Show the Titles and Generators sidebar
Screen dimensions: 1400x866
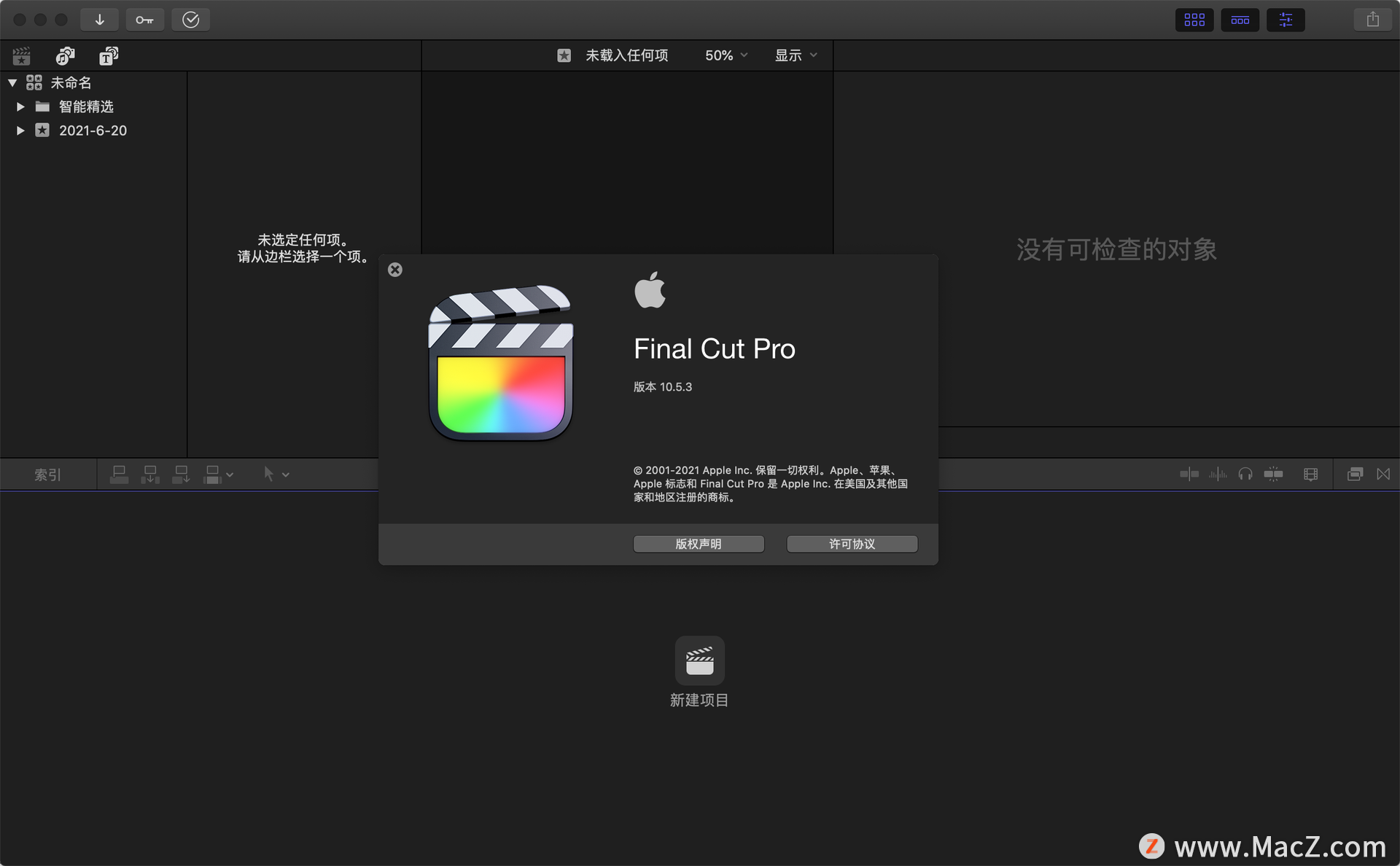pyautogui.click(x=109, y=56)
